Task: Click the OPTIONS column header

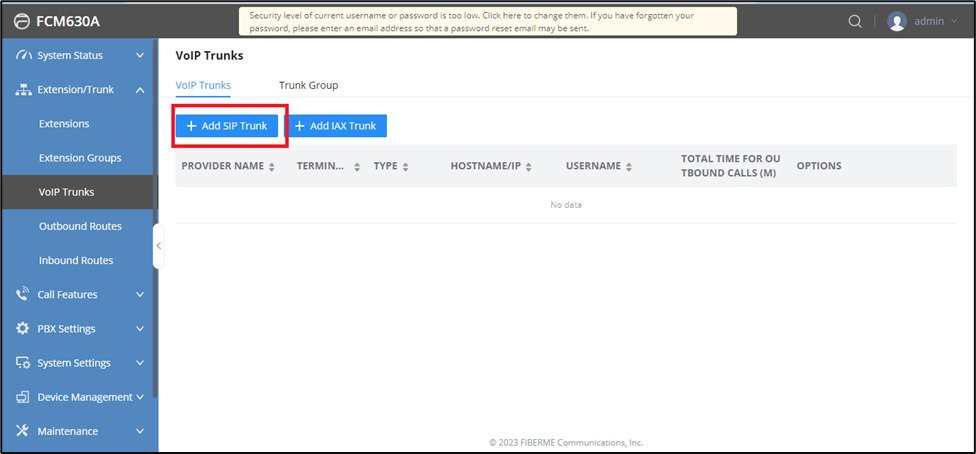Action: [x=819, y=166]
